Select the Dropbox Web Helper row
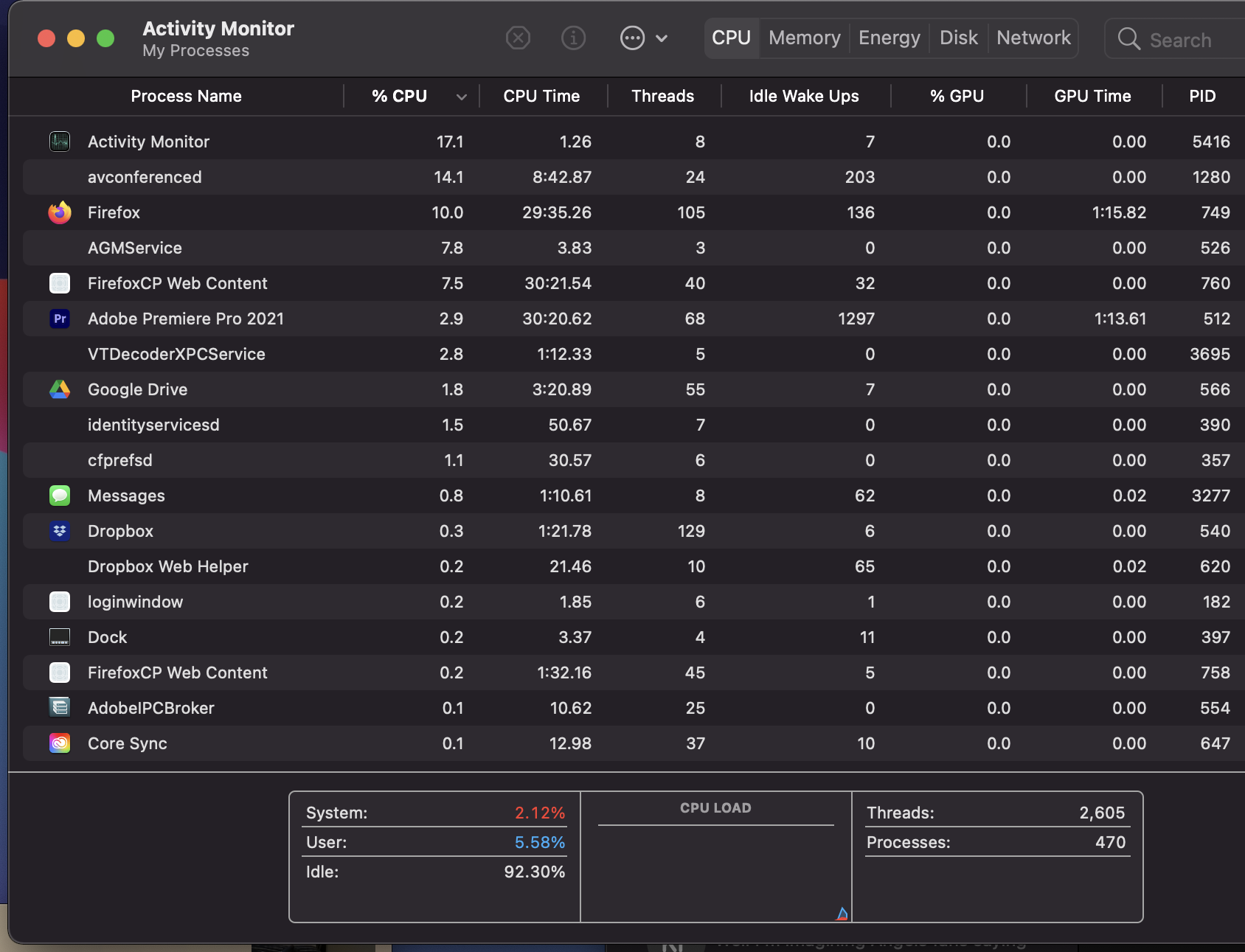Image resolution: width=1245 pixels, height=952 pixels. (634, 566)
